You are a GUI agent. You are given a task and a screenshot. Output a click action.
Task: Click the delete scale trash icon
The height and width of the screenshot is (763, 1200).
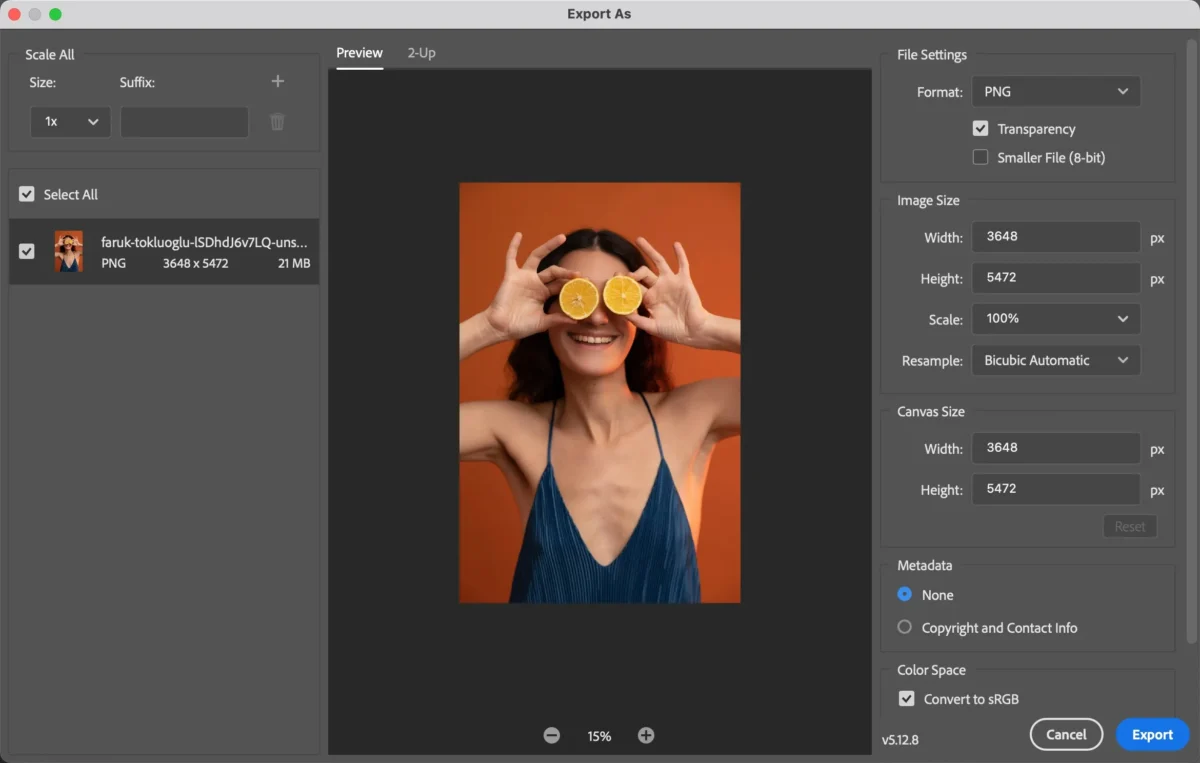click(x=277, y=121)
